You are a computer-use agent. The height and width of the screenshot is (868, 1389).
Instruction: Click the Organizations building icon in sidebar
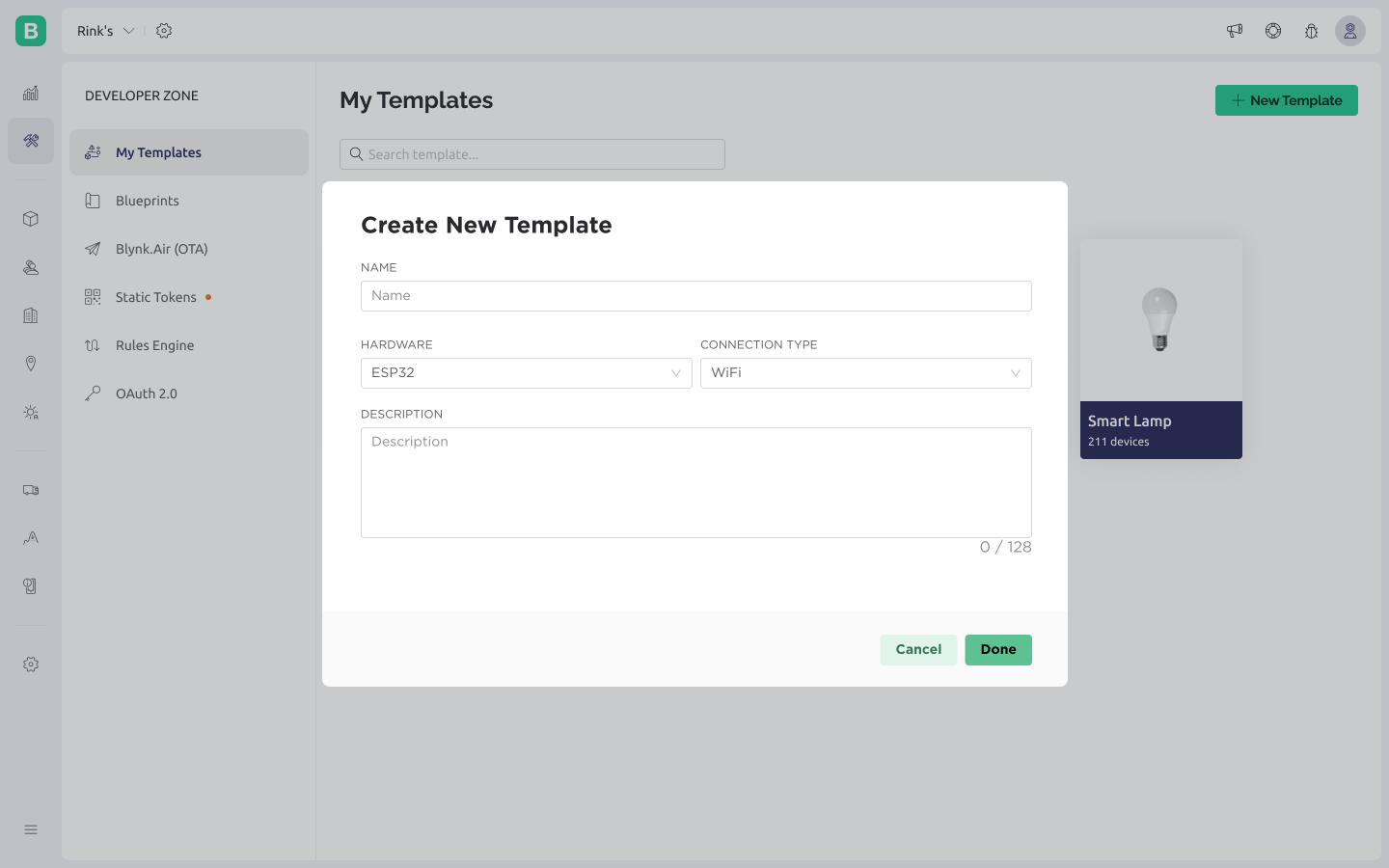coord(30,315)
